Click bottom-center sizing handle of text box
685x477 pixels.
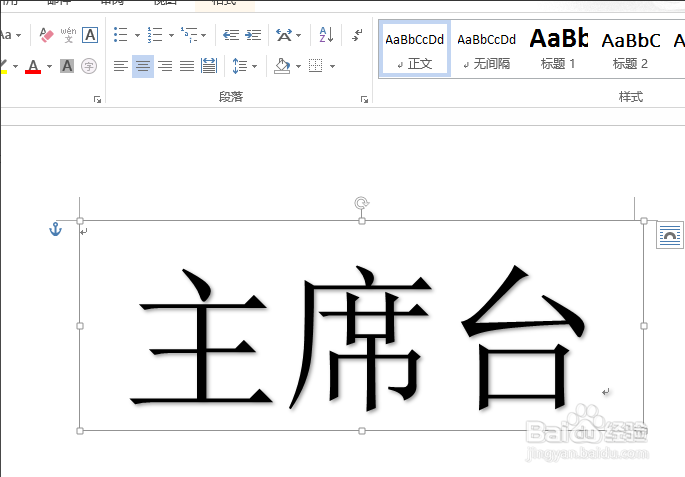(362, 431)
